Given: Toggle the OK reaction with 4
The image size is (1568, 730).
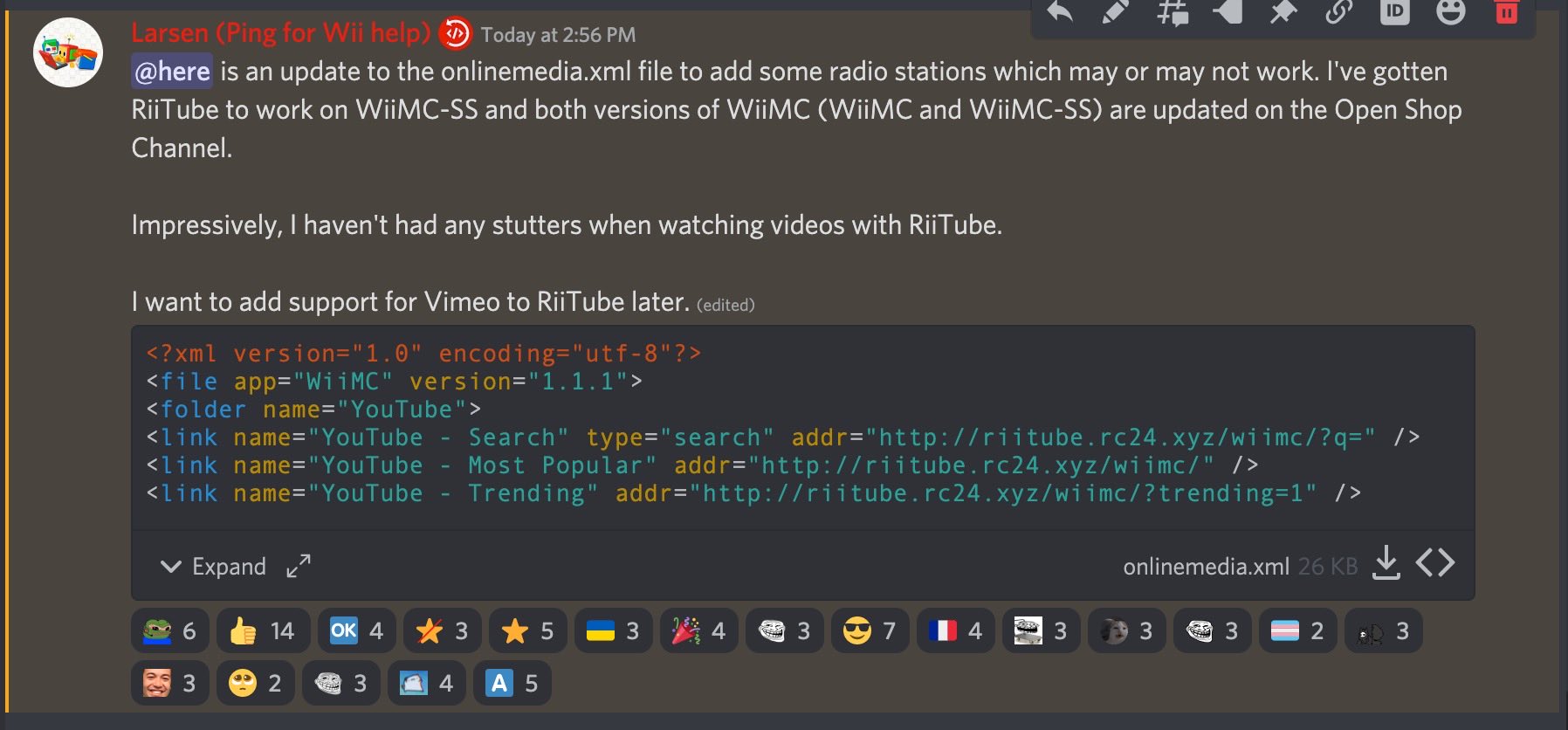Looking at the screenshot, I should [x=356, y=630].
